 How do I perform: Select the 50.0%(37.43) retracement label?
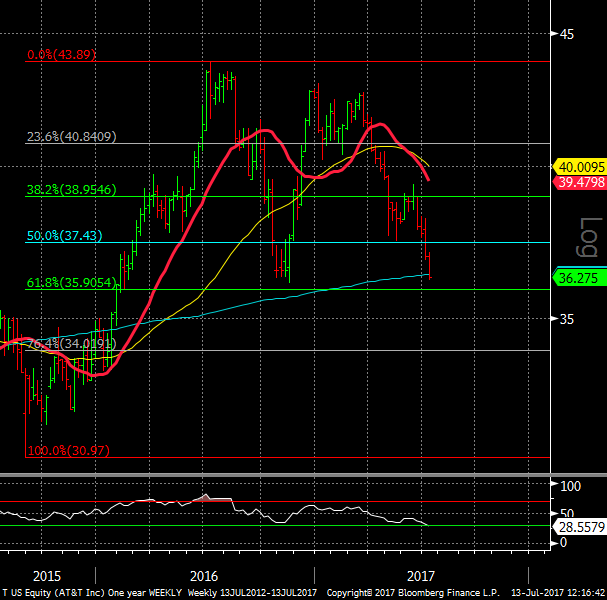click(64, 235)
